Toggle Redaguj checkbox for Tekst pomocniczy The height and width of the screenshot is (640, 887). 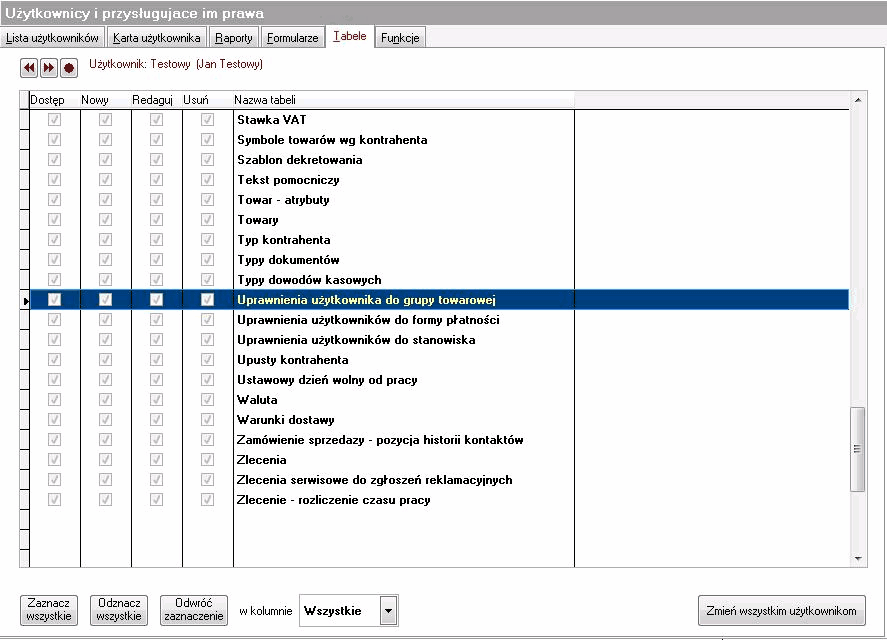(x=156, y=179)
